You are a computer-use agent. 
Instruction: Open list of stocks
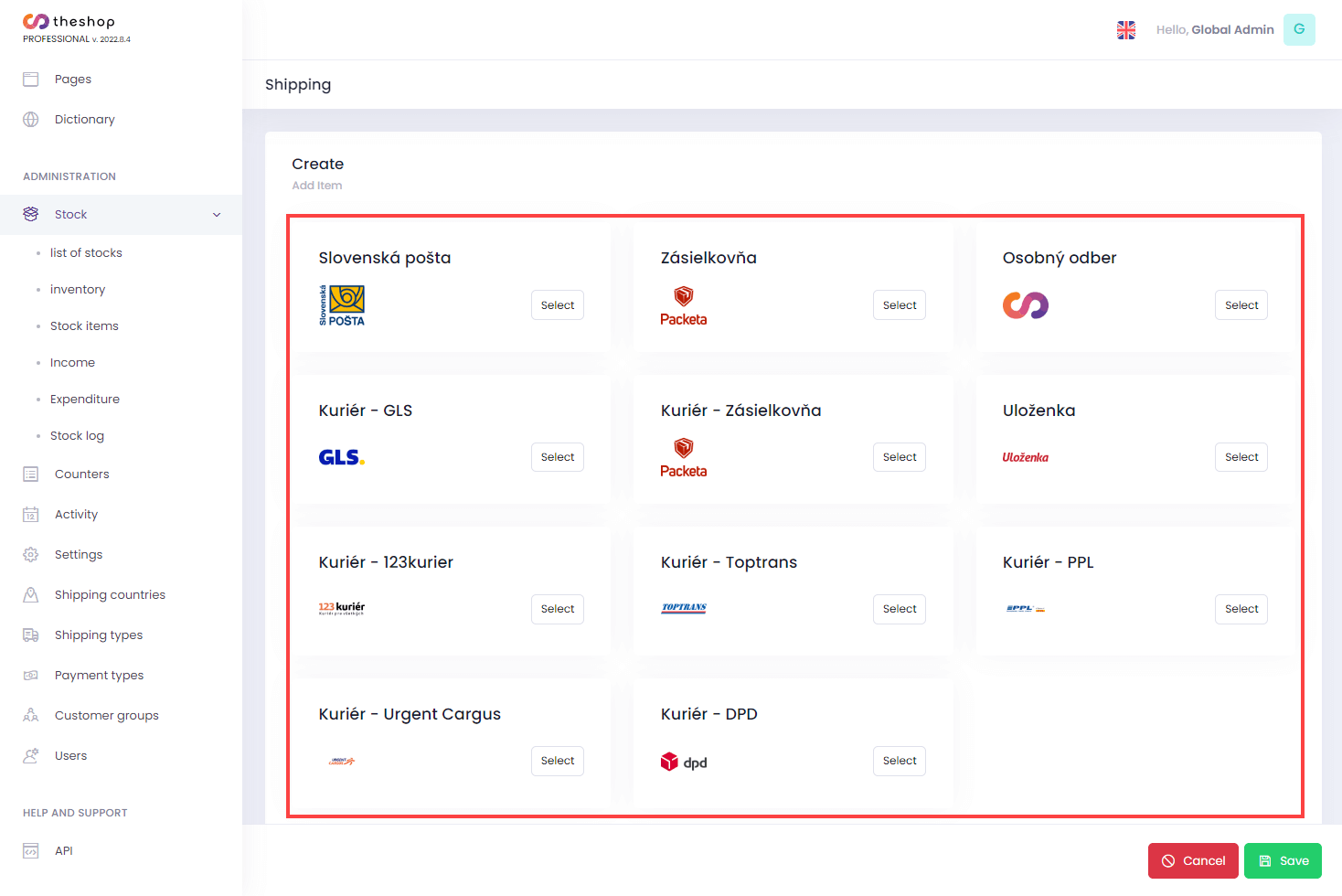pyautogui.click(x=86, y=253)
